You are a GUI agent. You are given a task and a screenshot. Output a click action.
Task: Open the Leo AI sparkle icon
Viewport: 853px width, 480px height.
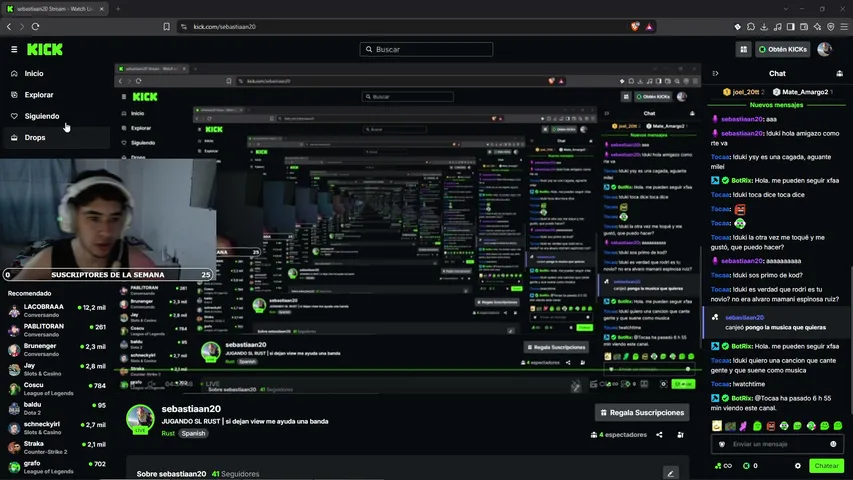click(x=817, y=27)
